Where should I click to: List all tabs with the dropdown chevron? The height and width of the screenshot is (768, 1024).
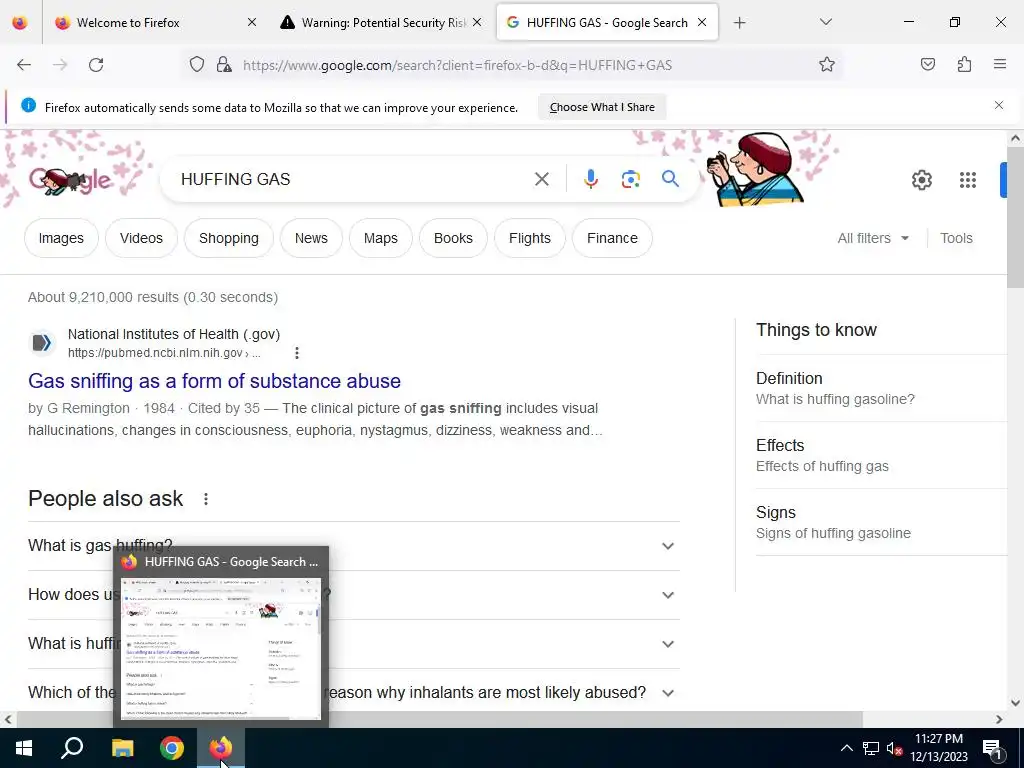click(x=825, y=22)
